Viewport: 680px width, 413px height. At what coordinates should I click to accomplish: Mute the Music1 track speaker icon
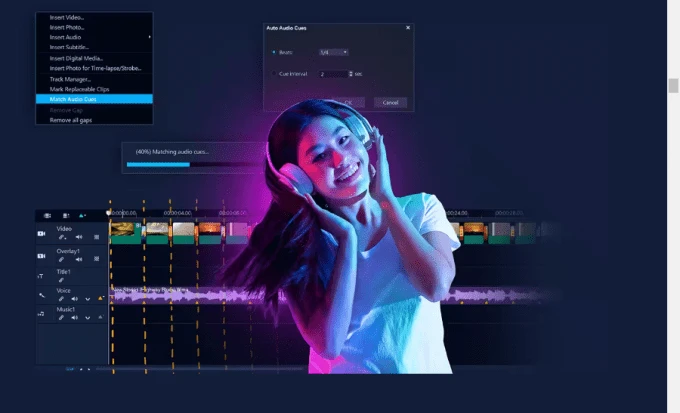click(x=75, y=318)
